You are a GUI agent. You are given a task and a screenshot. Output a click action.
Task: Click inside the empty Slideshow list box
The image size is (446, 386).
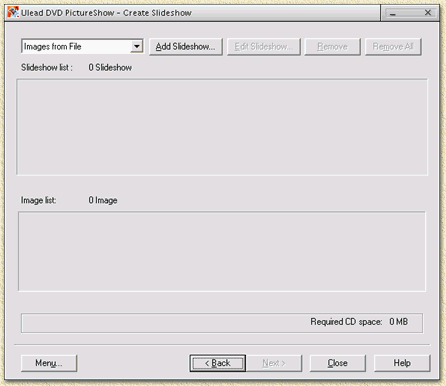pyautogui.click(x=222, y=127)
